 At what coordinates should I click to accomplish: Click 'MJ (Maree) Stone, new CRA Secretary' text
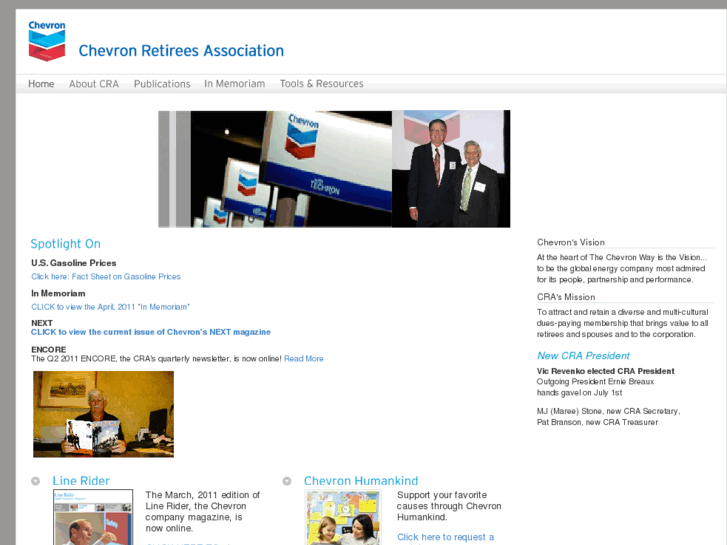608,411
